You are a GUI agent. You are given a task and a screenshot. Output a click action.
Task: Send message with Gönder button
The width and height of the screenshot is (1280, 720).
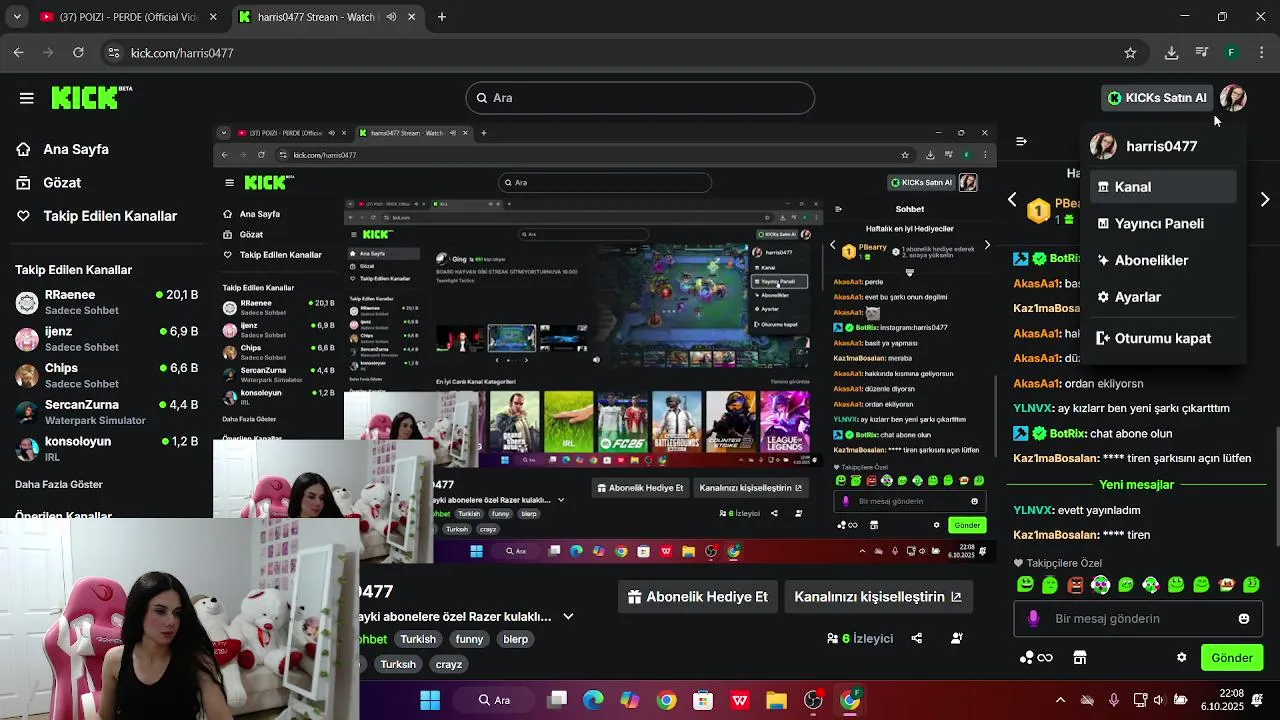click(1232, 657)
